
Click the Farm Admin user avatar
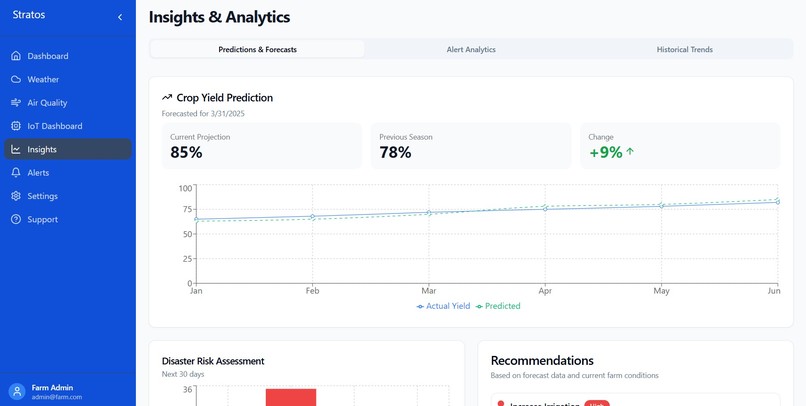pos(16,391)
